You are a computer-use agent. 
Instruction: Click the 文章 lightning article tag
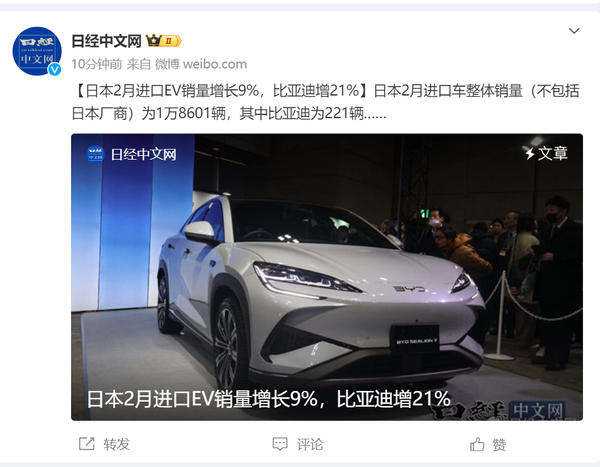pos(546,153)
